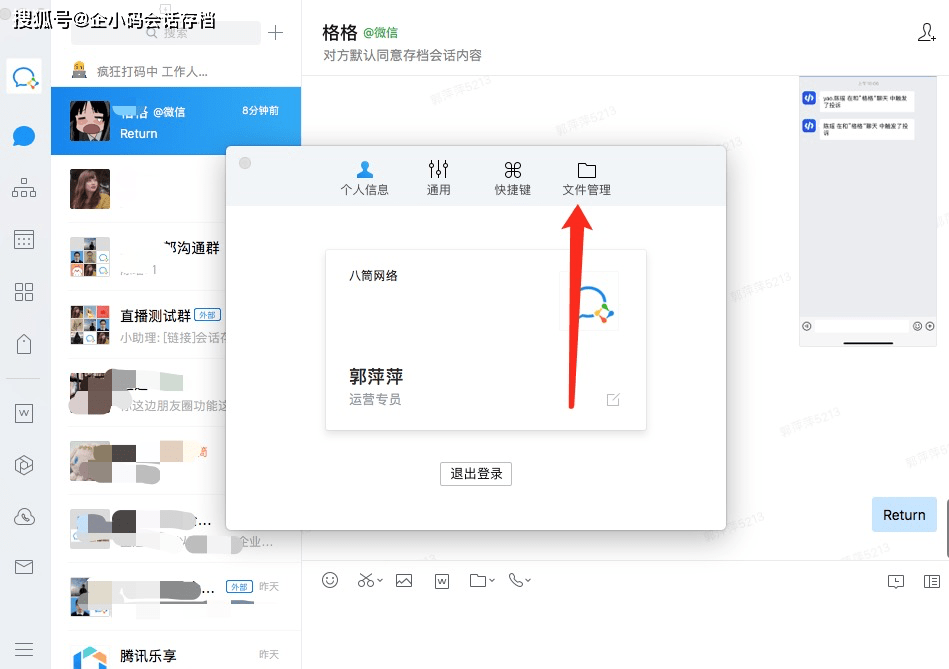Click the 退出登录 button

tap(476, 473)
